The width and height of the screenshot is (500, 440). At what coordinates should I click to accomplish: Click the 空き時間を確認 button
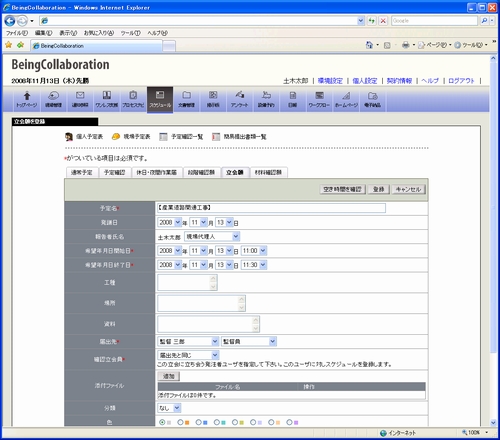click(342, 189)
